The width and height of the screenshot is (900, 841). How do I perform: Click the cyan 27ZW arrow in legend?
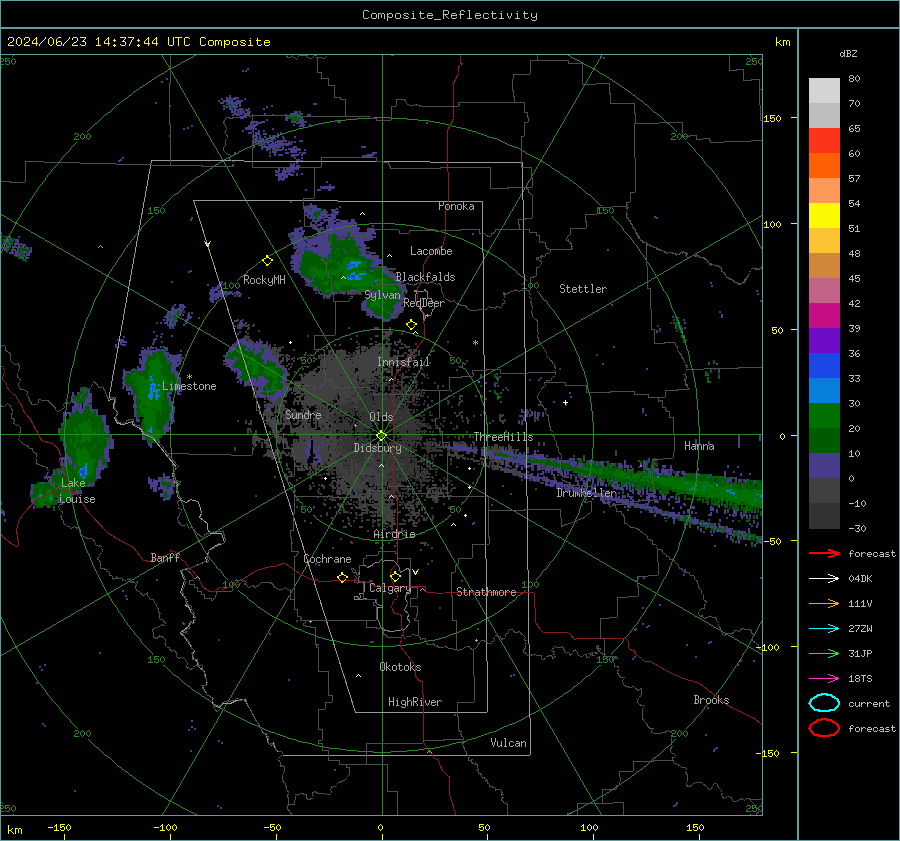[x=824, y=629]
